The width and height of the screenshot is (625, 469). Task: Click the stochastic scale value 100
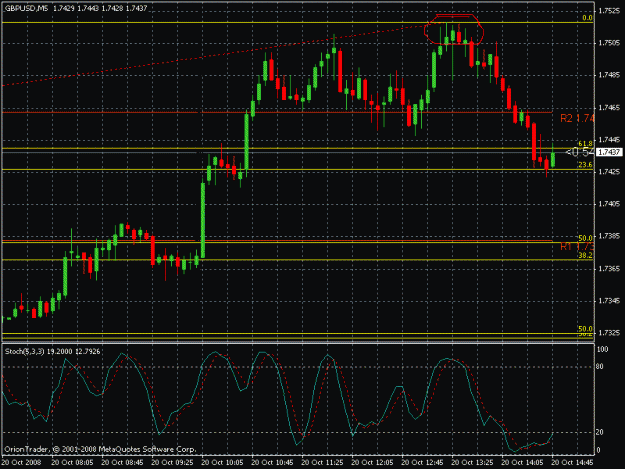point(603,349)
